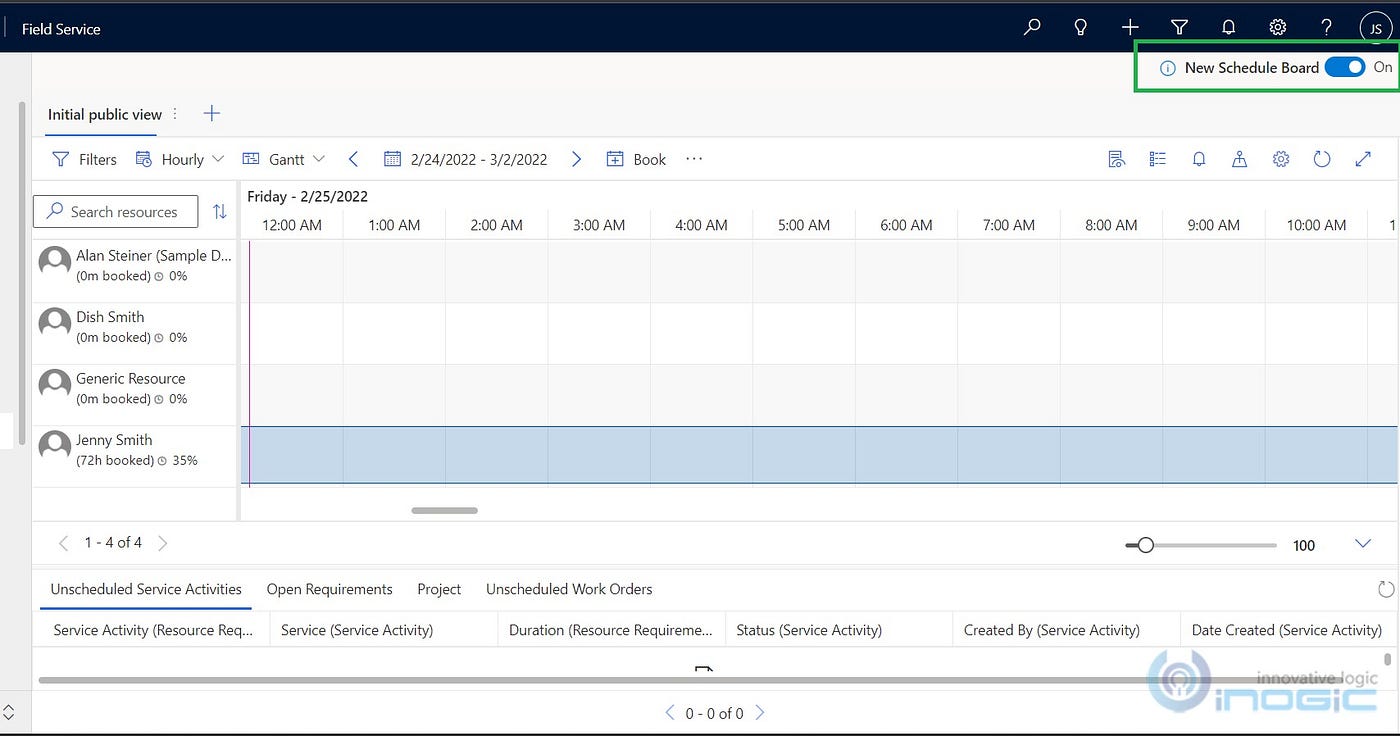1400x736 pixels.
Task: Click the info icon beside New Schedule Board
Action: click(x=1167, y=68)
